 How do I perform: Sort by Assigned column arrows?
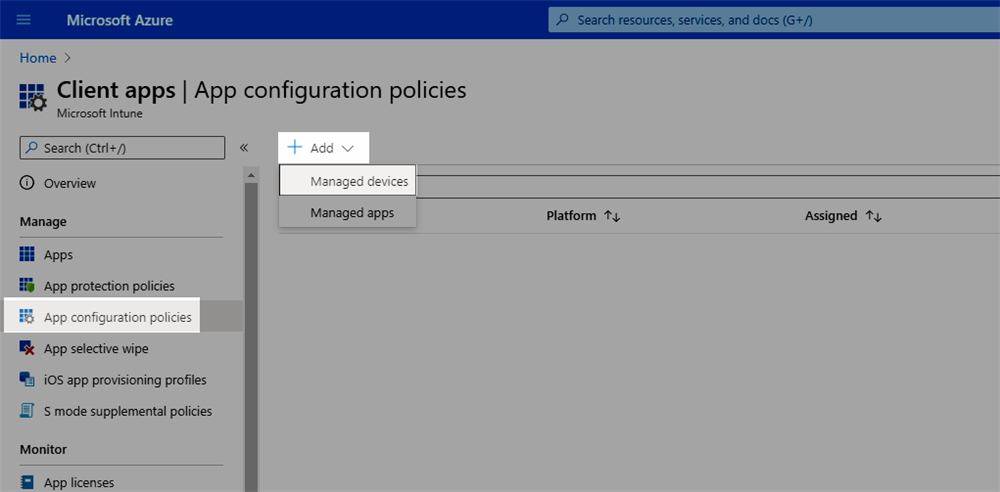(874, 216)
